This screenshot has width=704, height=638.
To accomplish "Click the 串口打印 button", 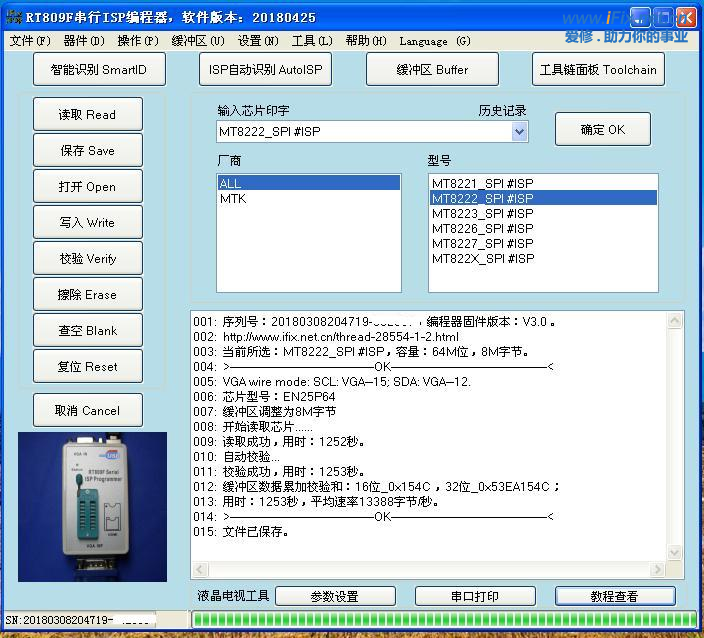I will pos(475,596).
